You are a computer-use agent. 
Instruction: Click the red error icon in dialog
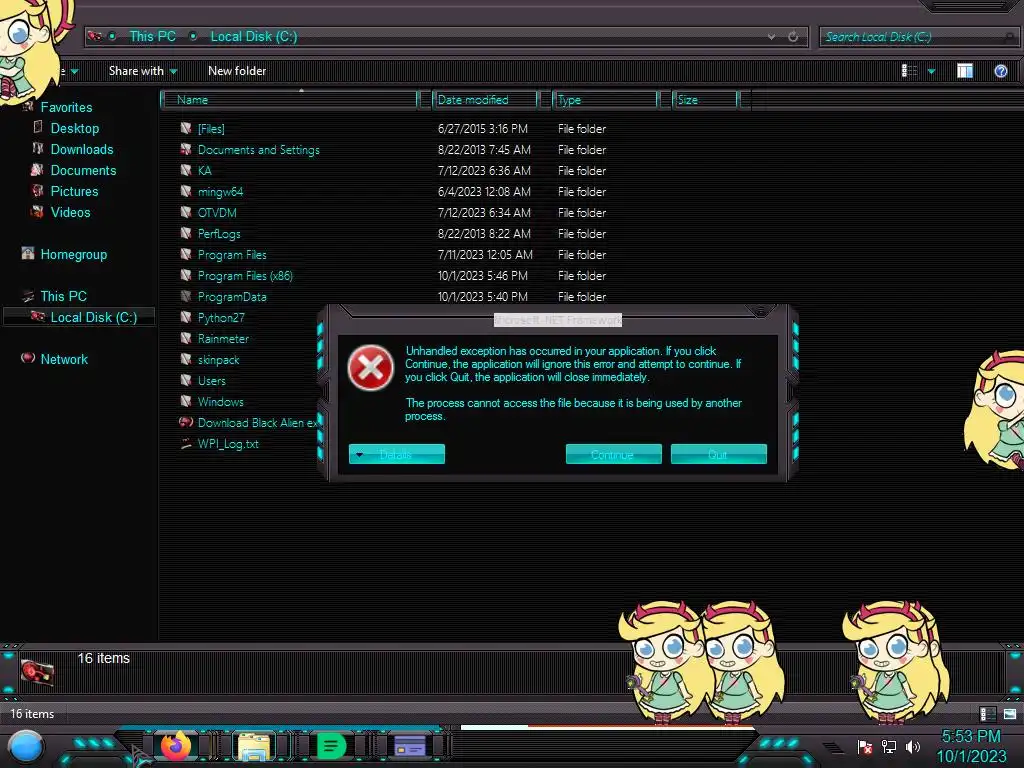[370, 368]
